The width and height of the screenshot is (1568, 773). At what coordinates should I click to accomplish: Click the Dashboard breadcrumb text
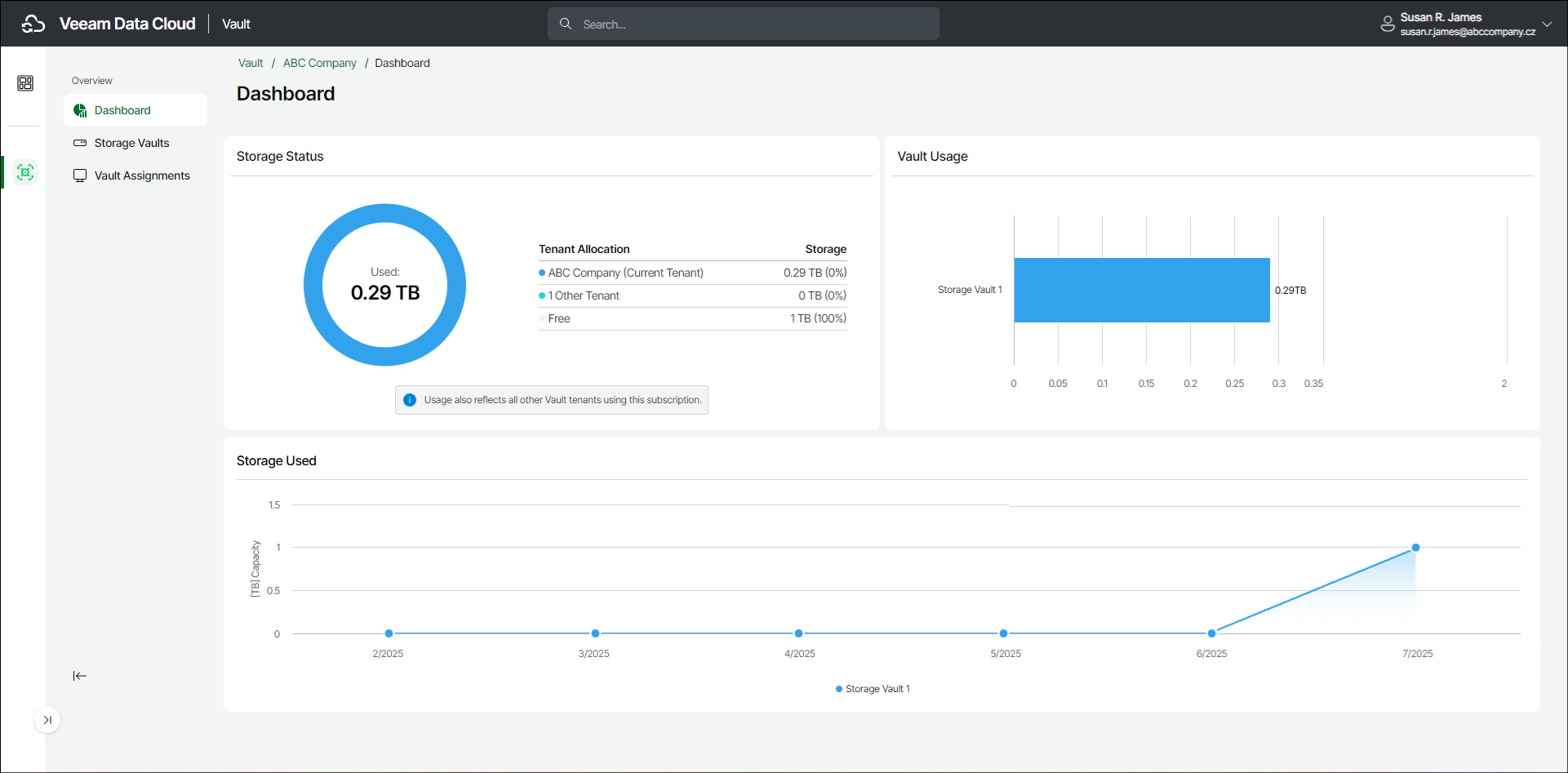click(402, 63)
